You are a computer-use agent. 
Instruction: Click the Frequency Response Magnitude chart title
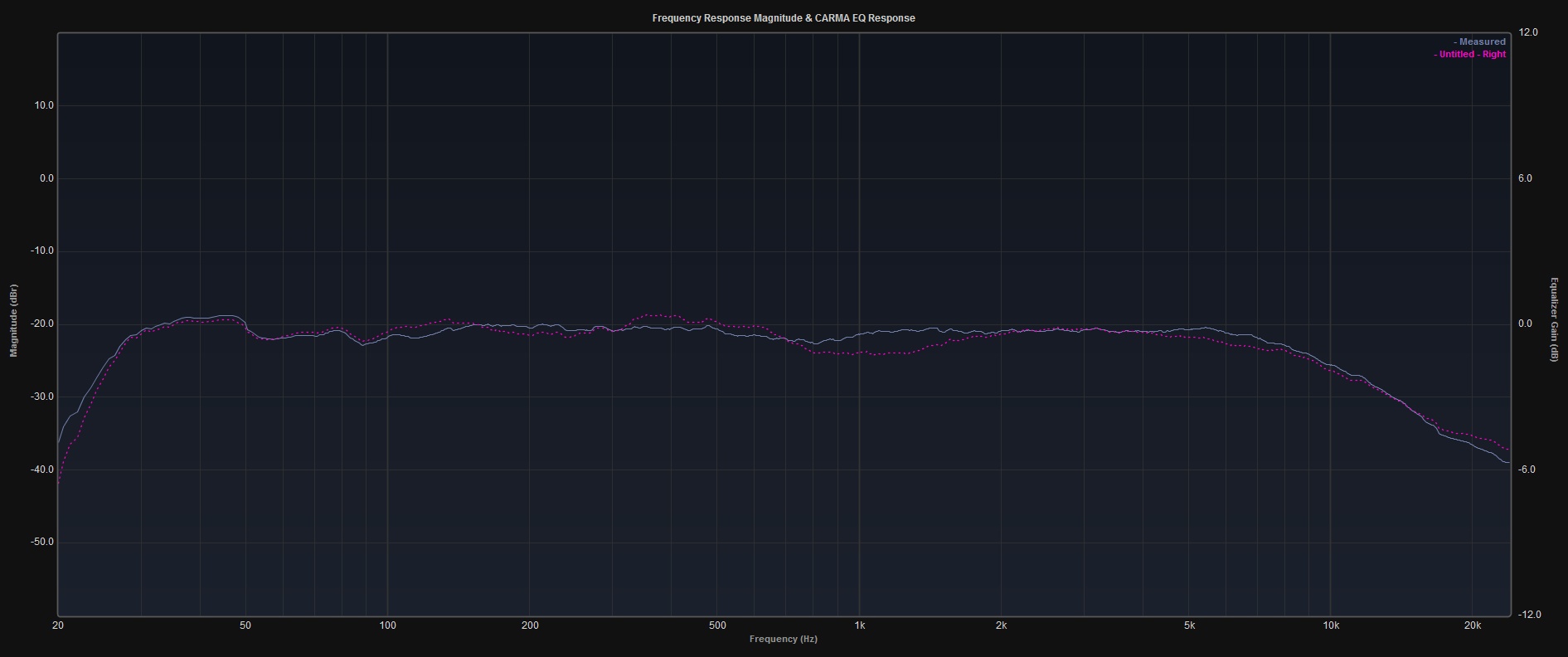pos(784,18)
